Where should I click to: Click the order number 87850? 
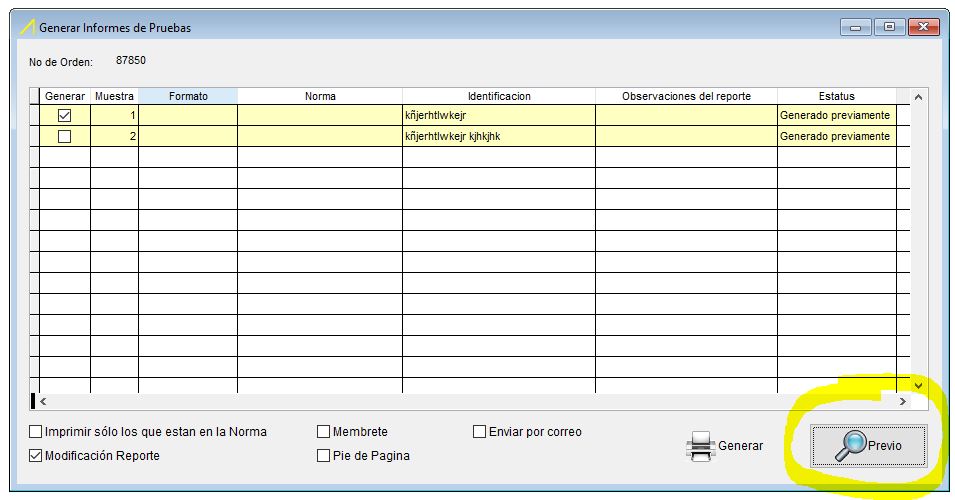pyautogui.click(x=131, y=60)
